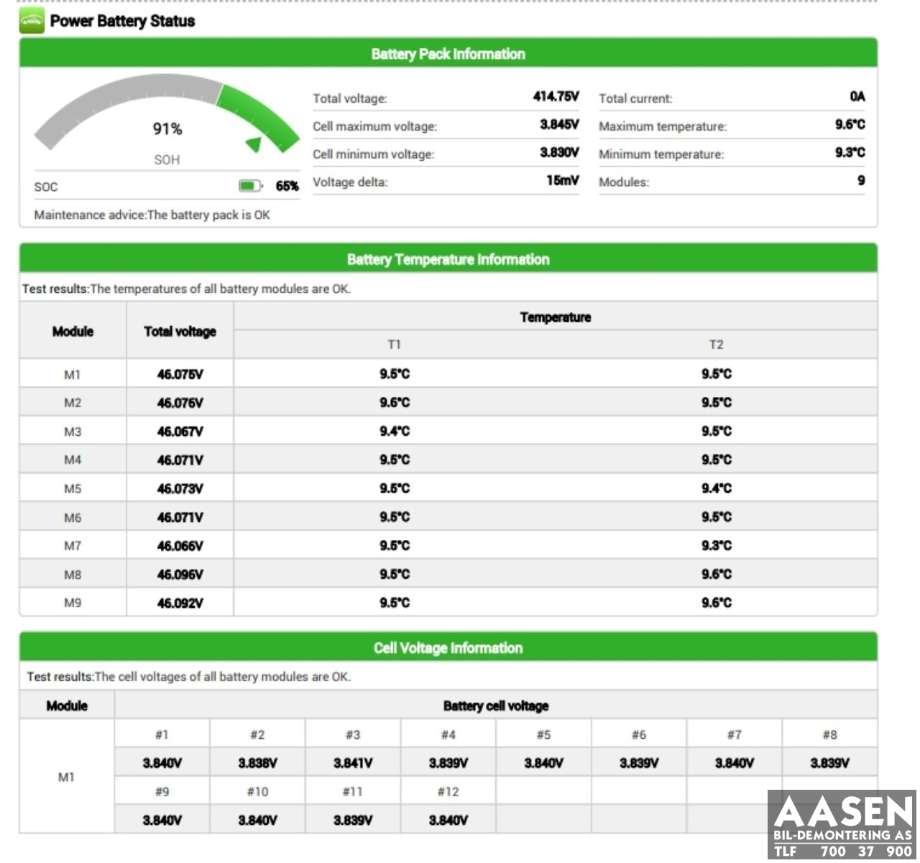The image size is (920, 863).
Task: Select module M8 total voltage 46.096V
Action: click(180, 574)
